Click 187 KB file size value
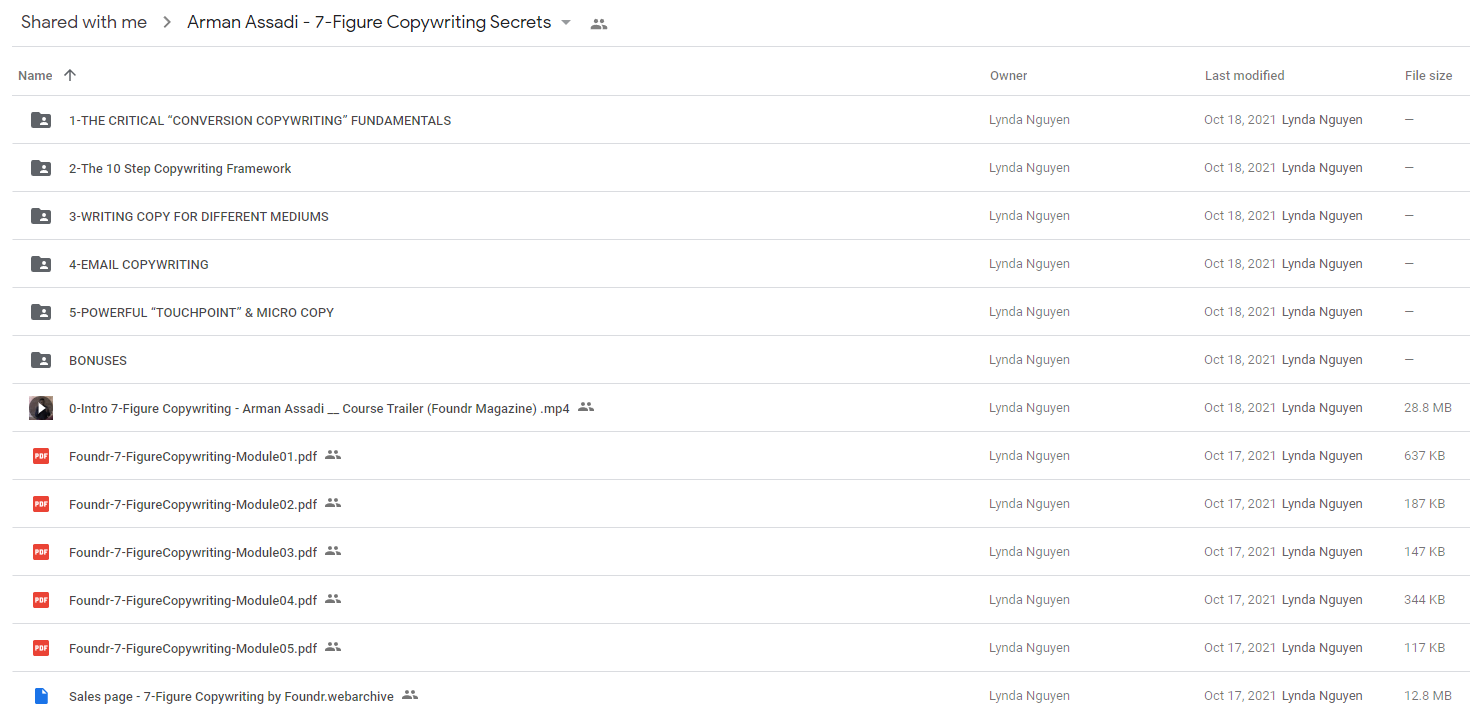This screenshot has height=716, width=1470. click(1424, 504)
